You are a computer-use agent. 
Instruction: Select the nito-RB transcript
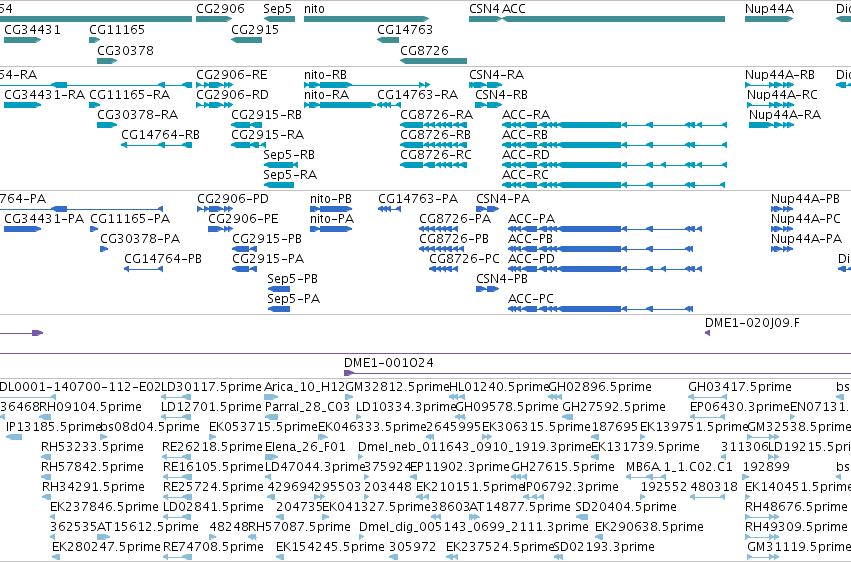[x=367, y=85]
